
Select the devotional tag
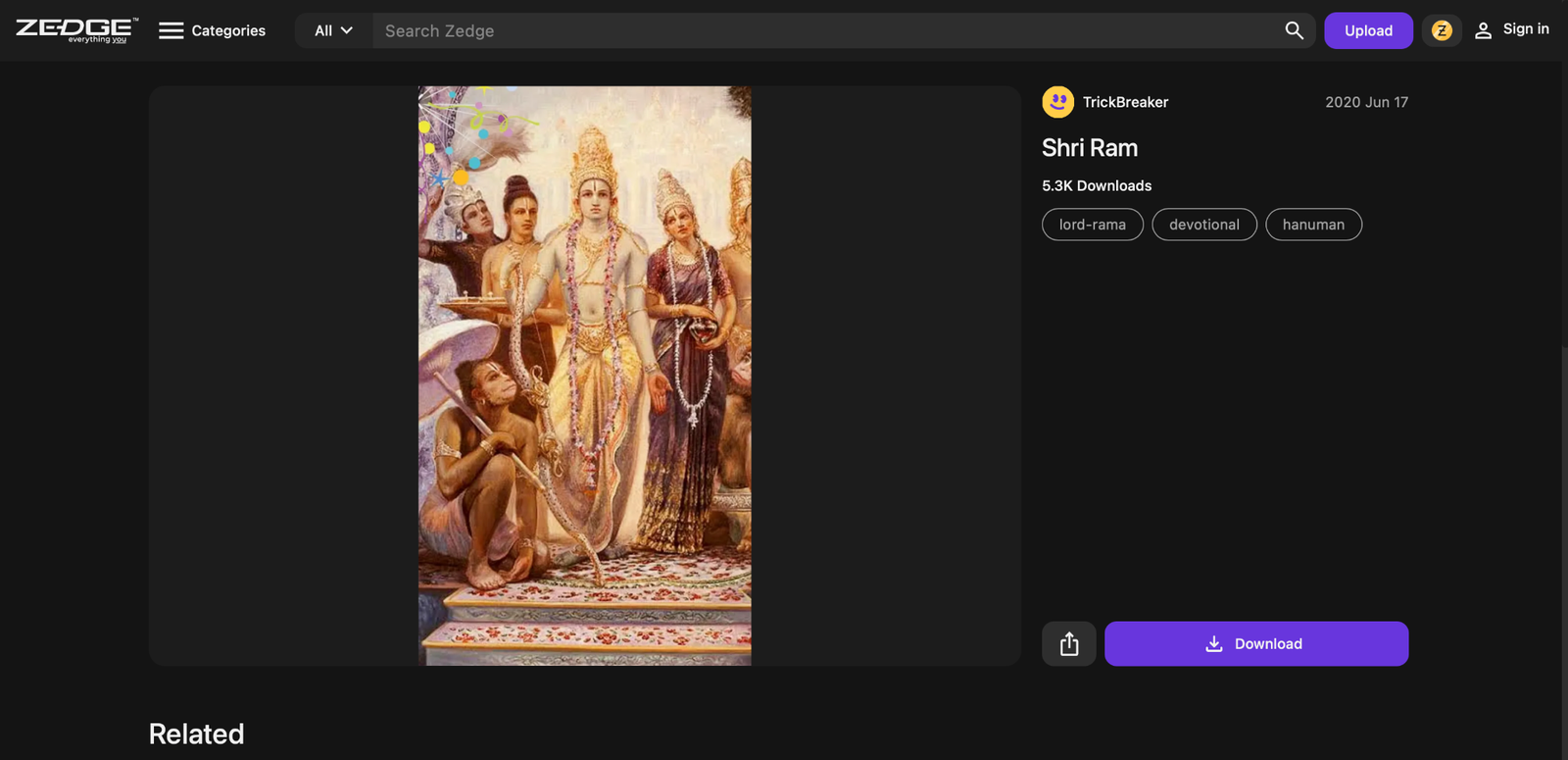pos(1204,225)
